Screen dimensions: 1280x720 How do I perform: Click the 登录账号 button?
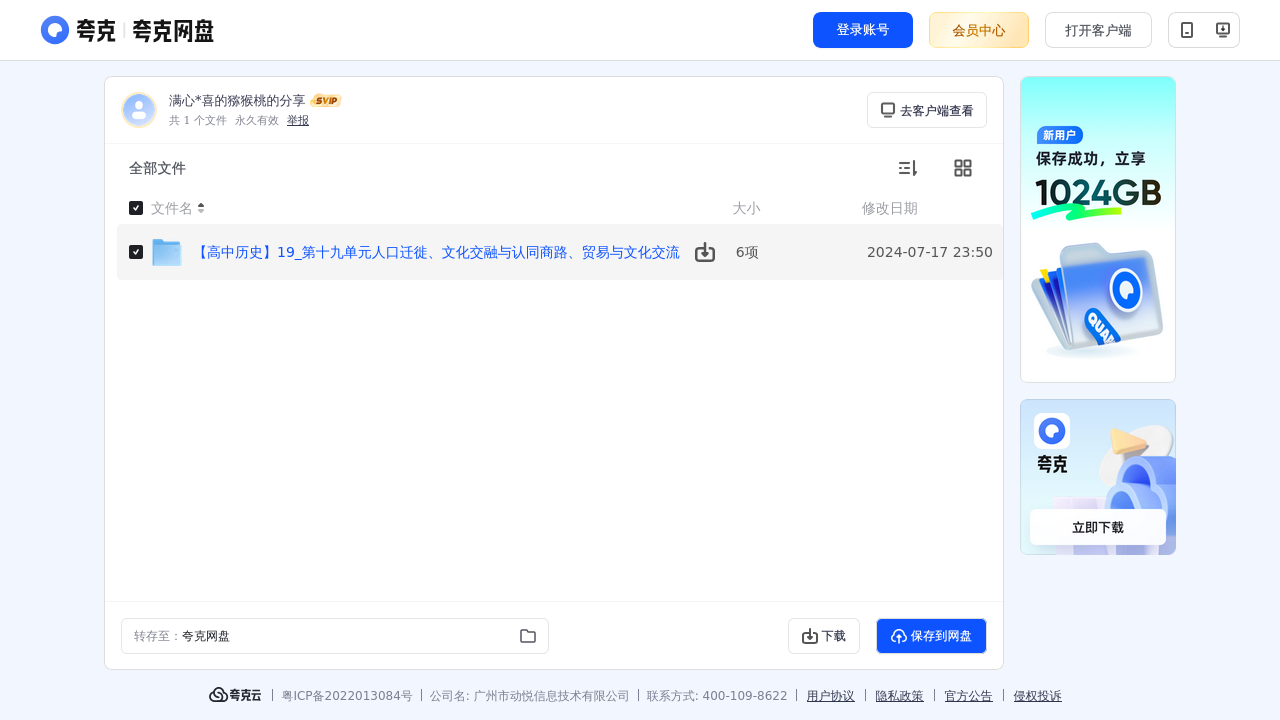coord(863,30)
